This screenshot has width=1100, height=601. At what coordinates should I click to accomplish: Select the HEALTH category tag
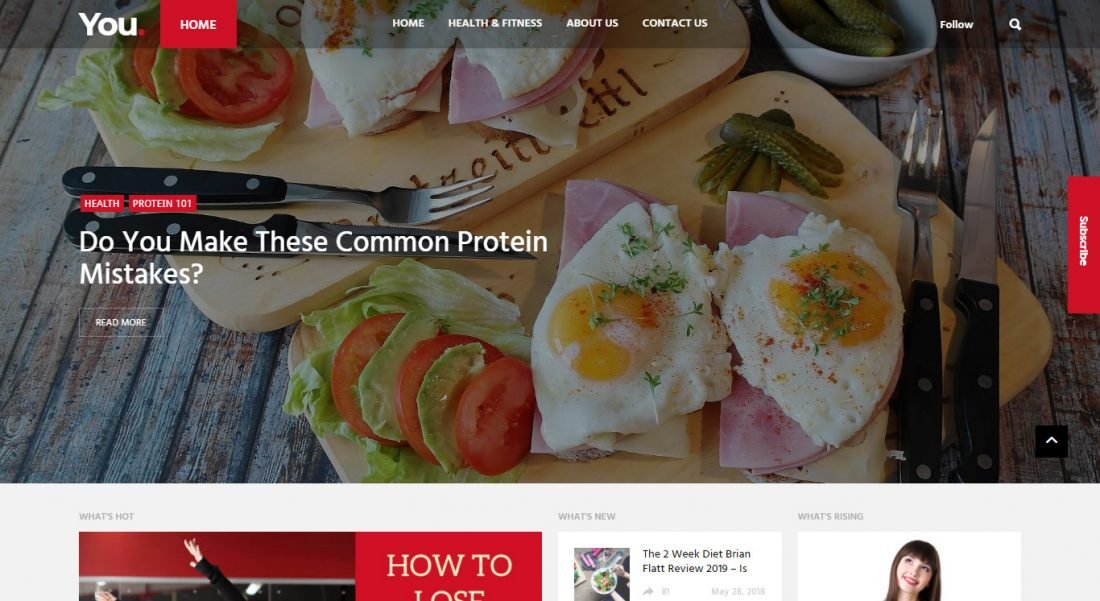[x=102, y=203]
